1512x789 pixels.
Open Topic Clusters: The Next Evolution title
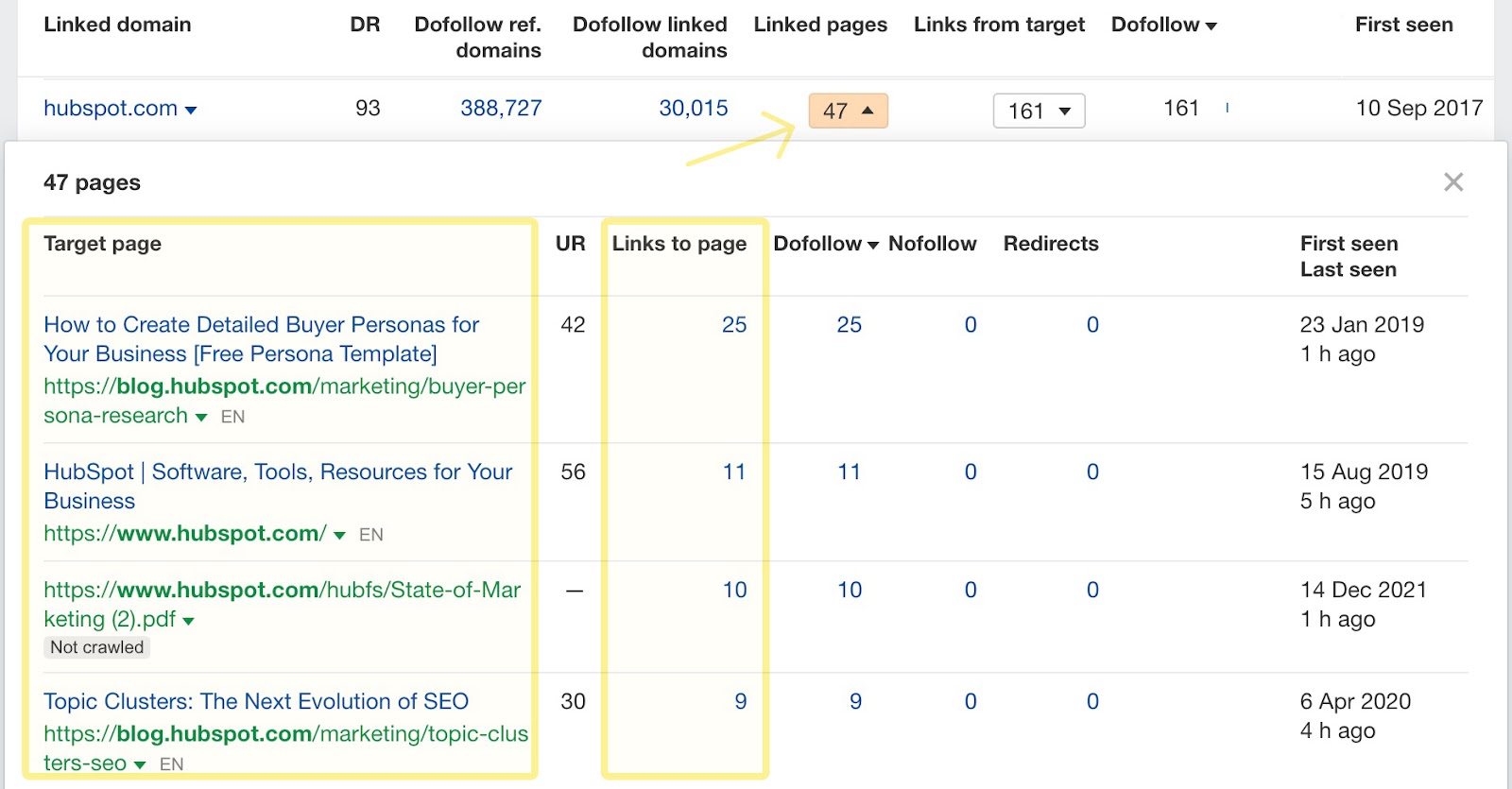pos(256,701)
